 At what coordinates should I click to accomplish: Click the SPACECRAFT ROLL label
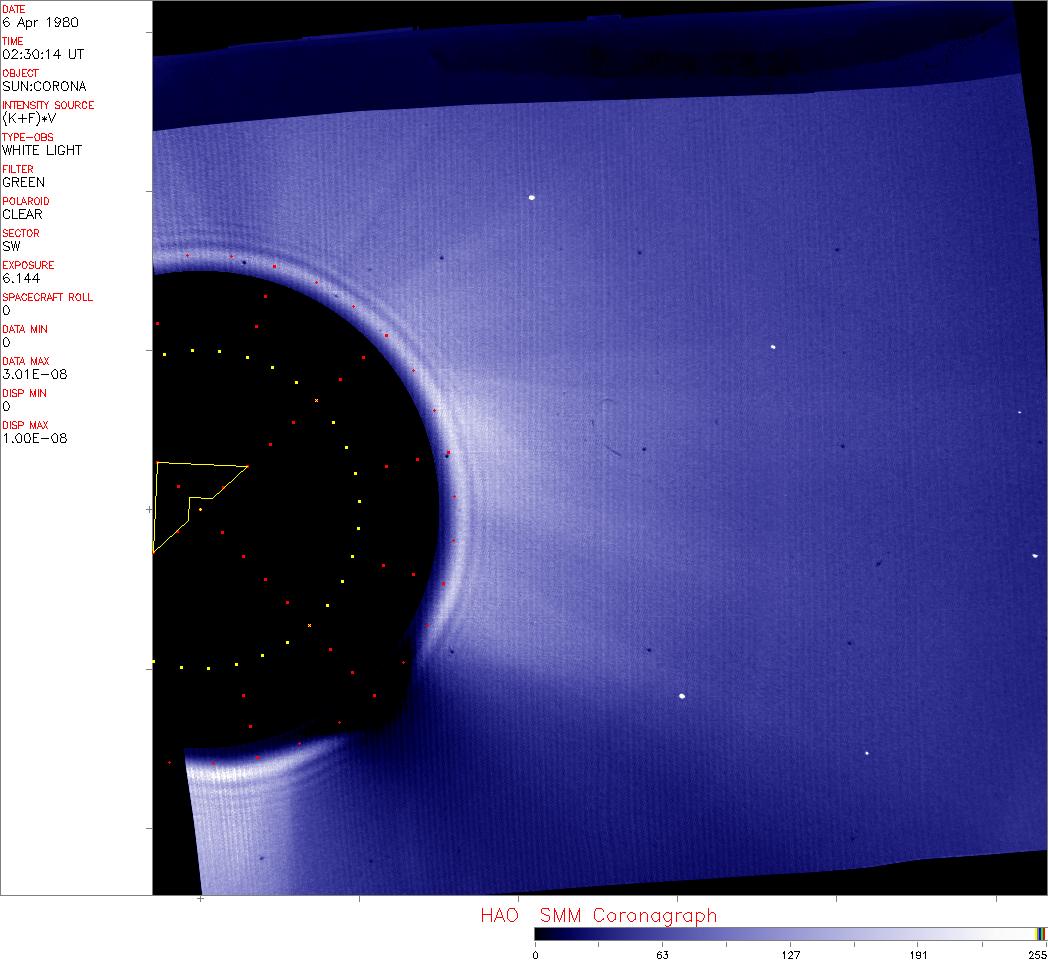[x=48, y=297]
